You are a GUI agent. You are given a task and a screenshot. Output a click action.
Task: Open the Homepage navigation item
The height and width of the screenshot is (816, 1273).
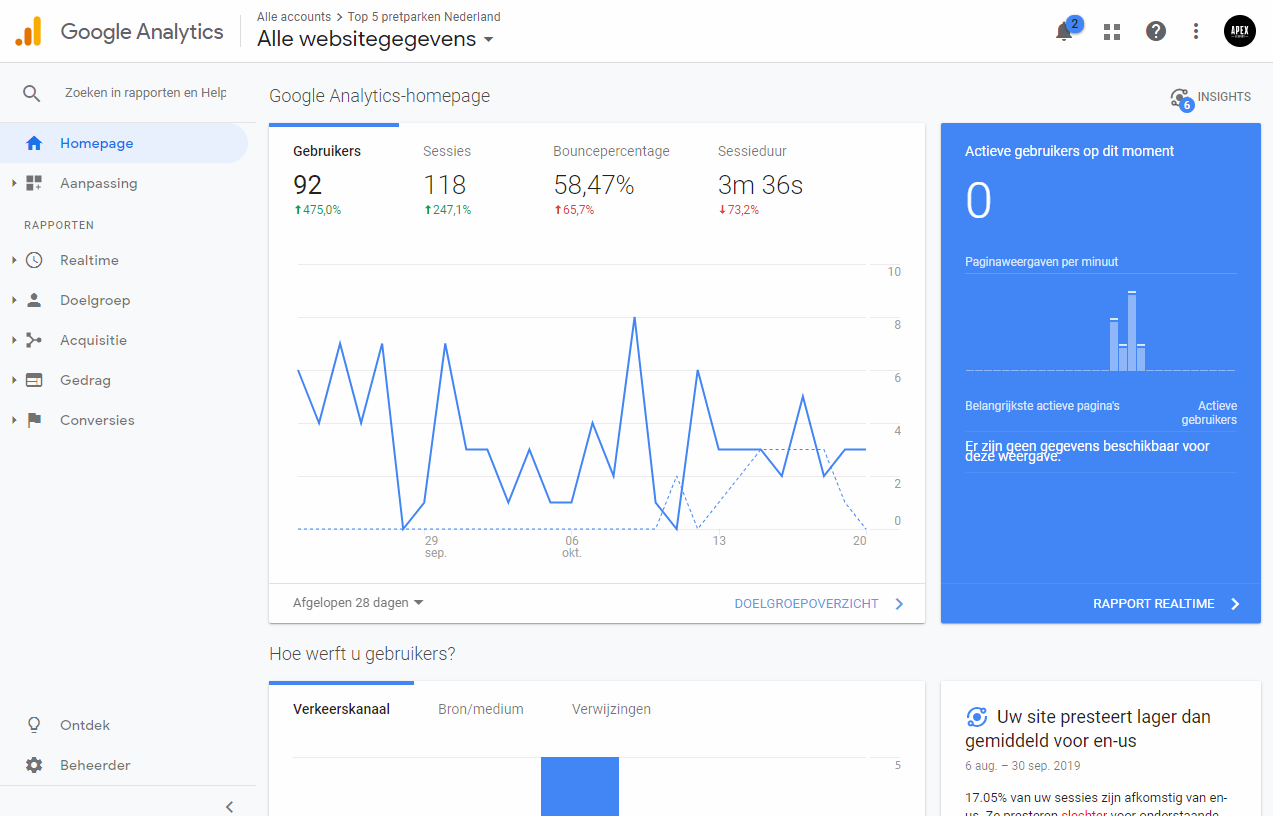click(x=124, y=143)
